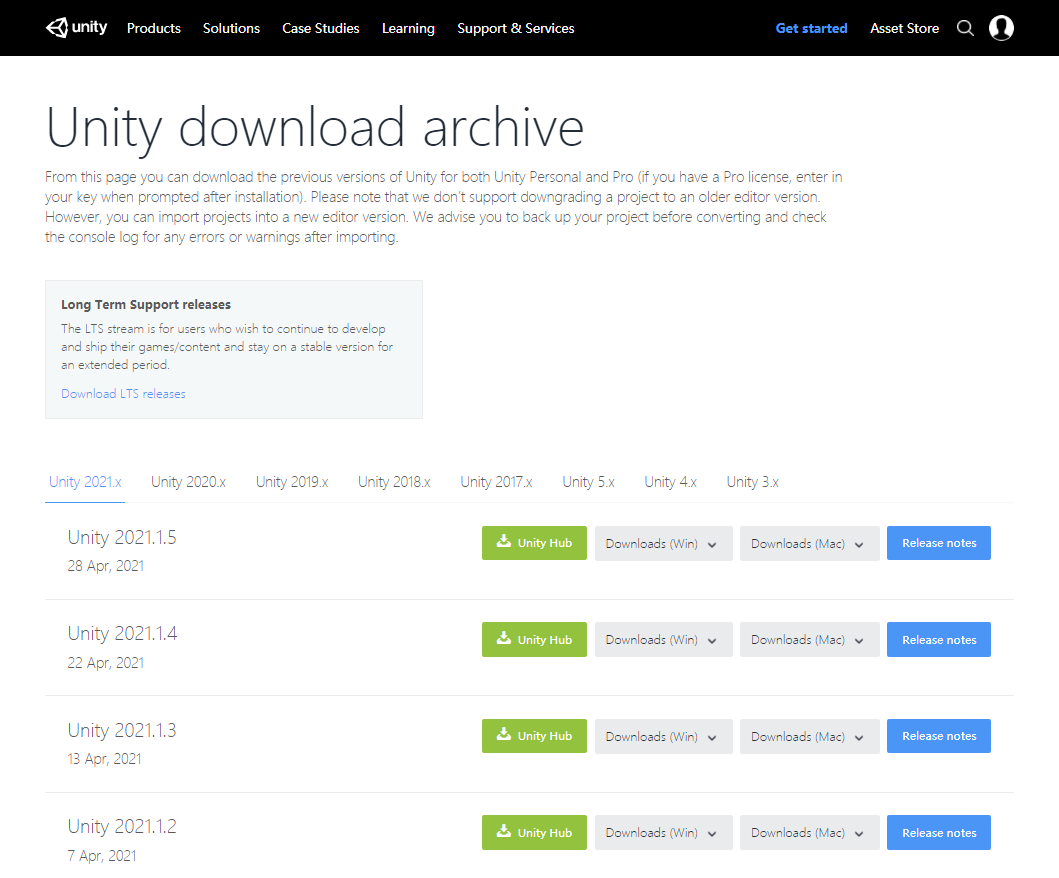
Task: Open the Asset Store page
Action: [904, 28]
